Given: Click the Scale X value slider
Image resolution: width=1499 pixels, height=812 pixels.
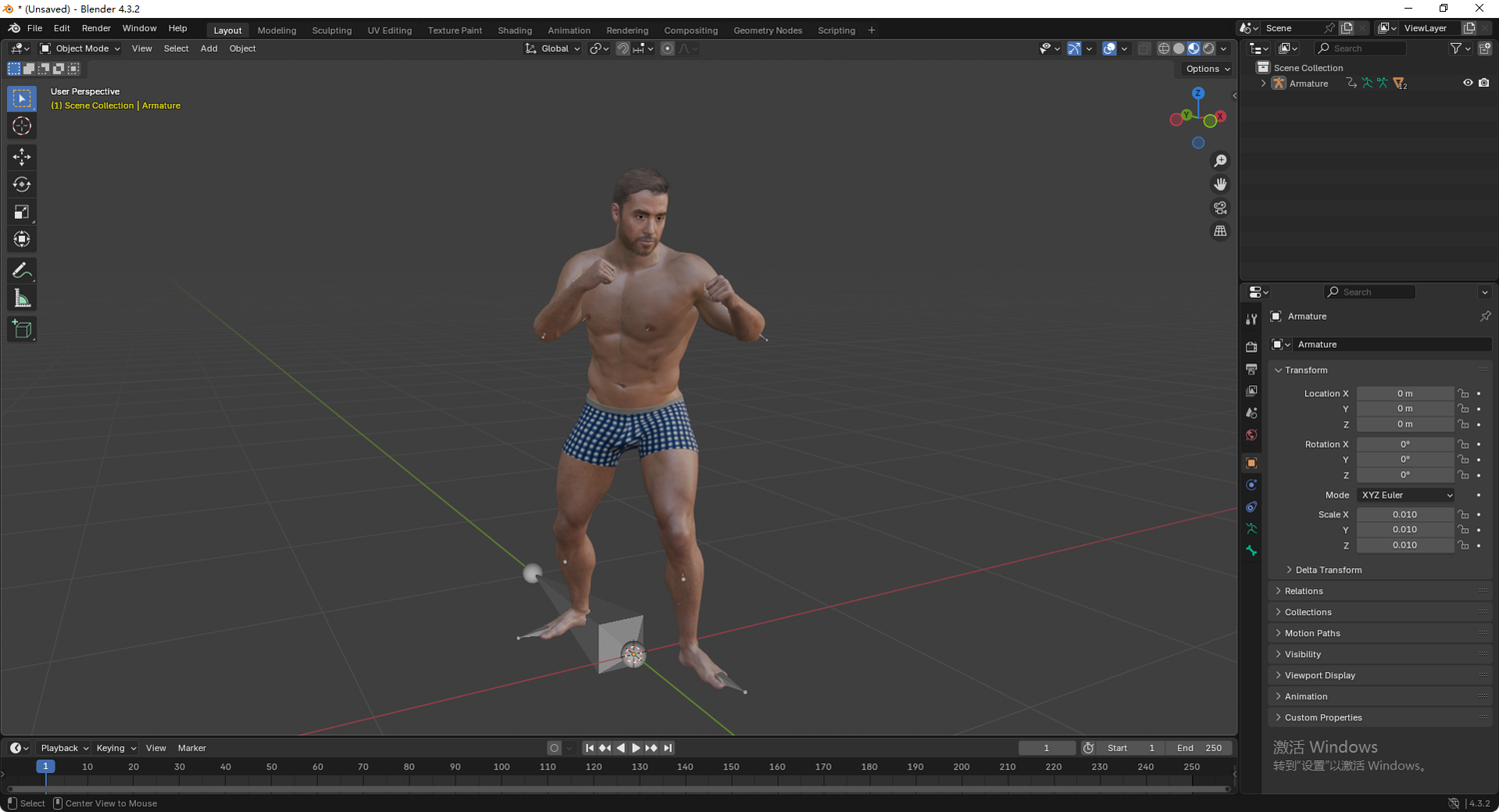Looking at the screenshot, I should coord(1405,514).
